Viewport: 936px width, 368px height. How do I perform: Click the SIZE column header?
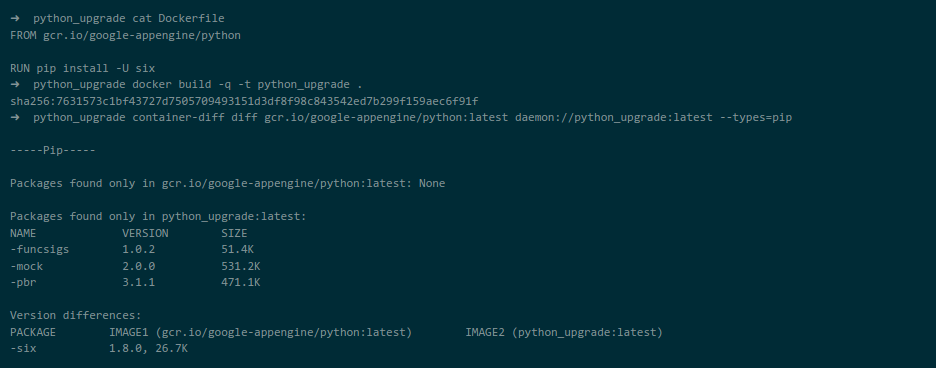pyautogui.click(x=234, y=233)
